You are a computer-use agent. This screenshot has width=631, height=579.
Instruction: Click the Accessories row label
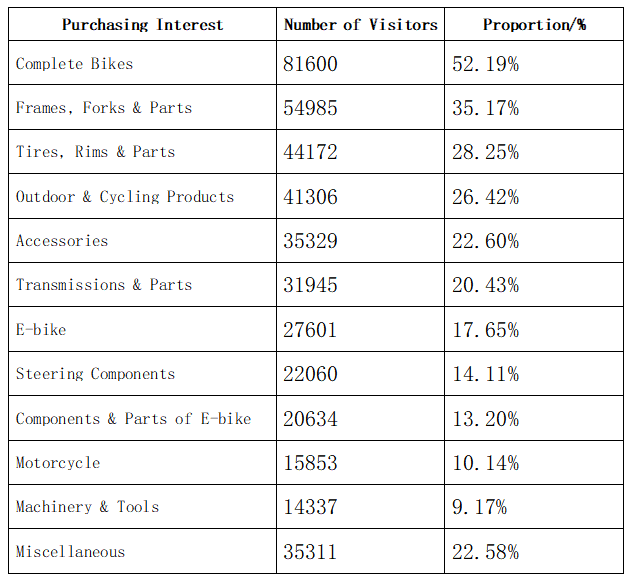62,241
